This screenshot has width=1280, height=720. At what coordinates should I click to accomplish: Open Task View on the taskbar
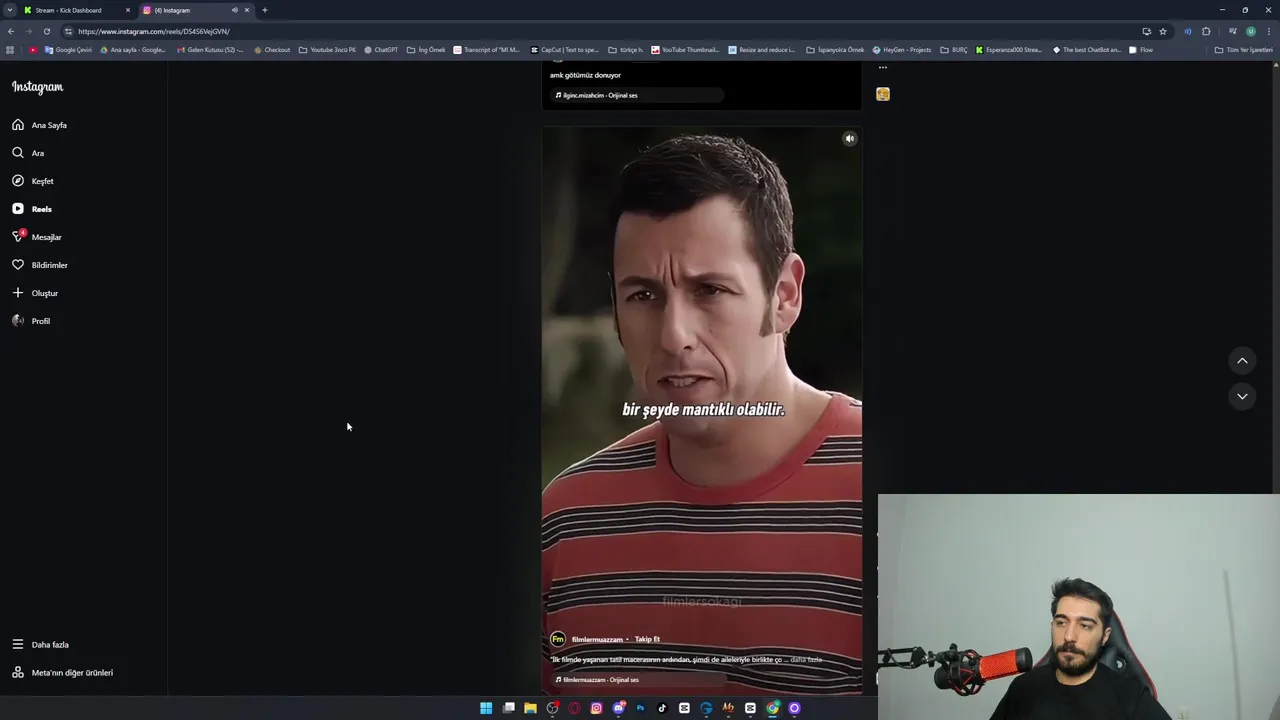click(x=508, y=708)
